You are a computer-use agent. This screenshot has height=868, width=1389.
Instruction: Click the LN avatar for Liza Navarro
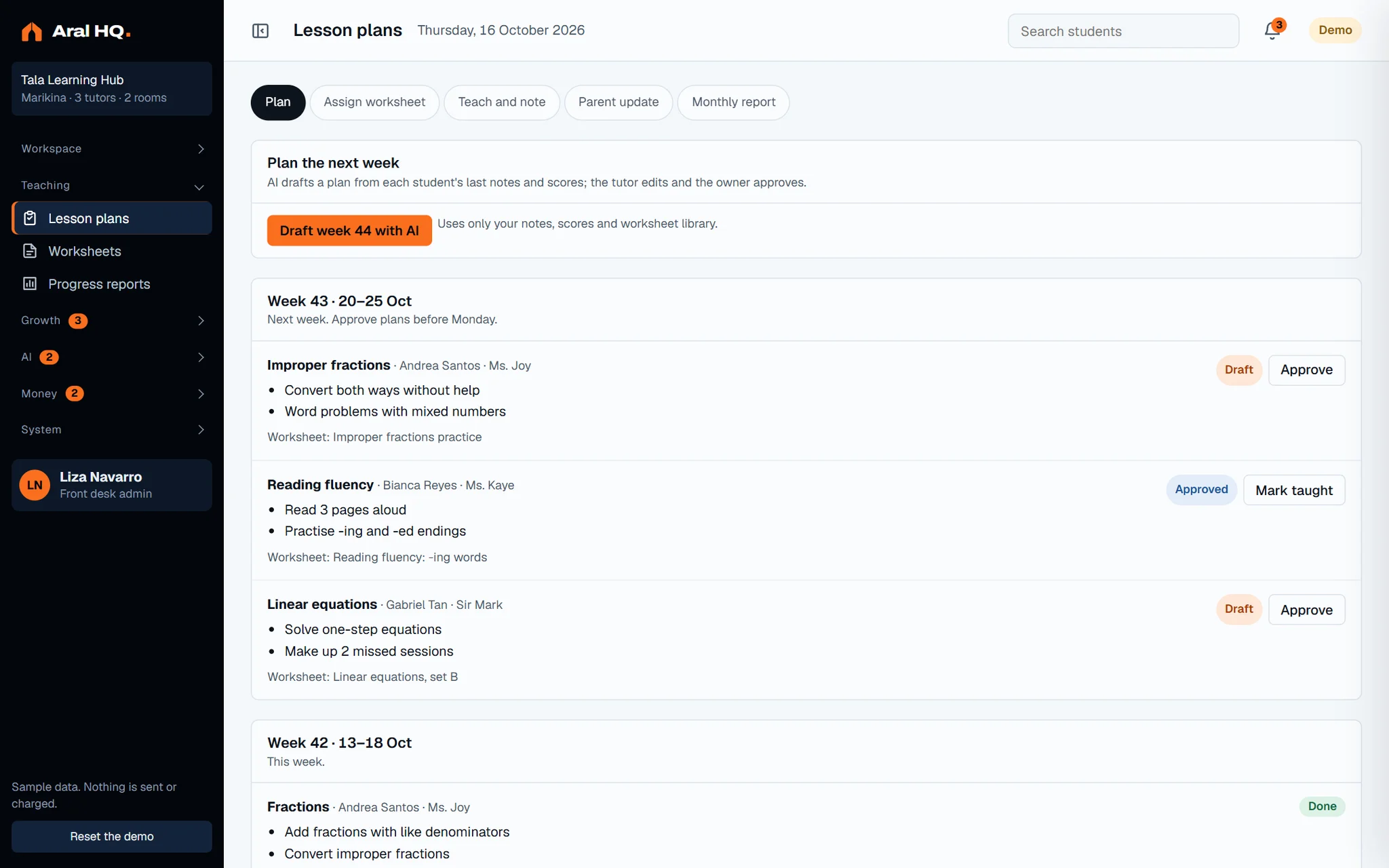35,485
